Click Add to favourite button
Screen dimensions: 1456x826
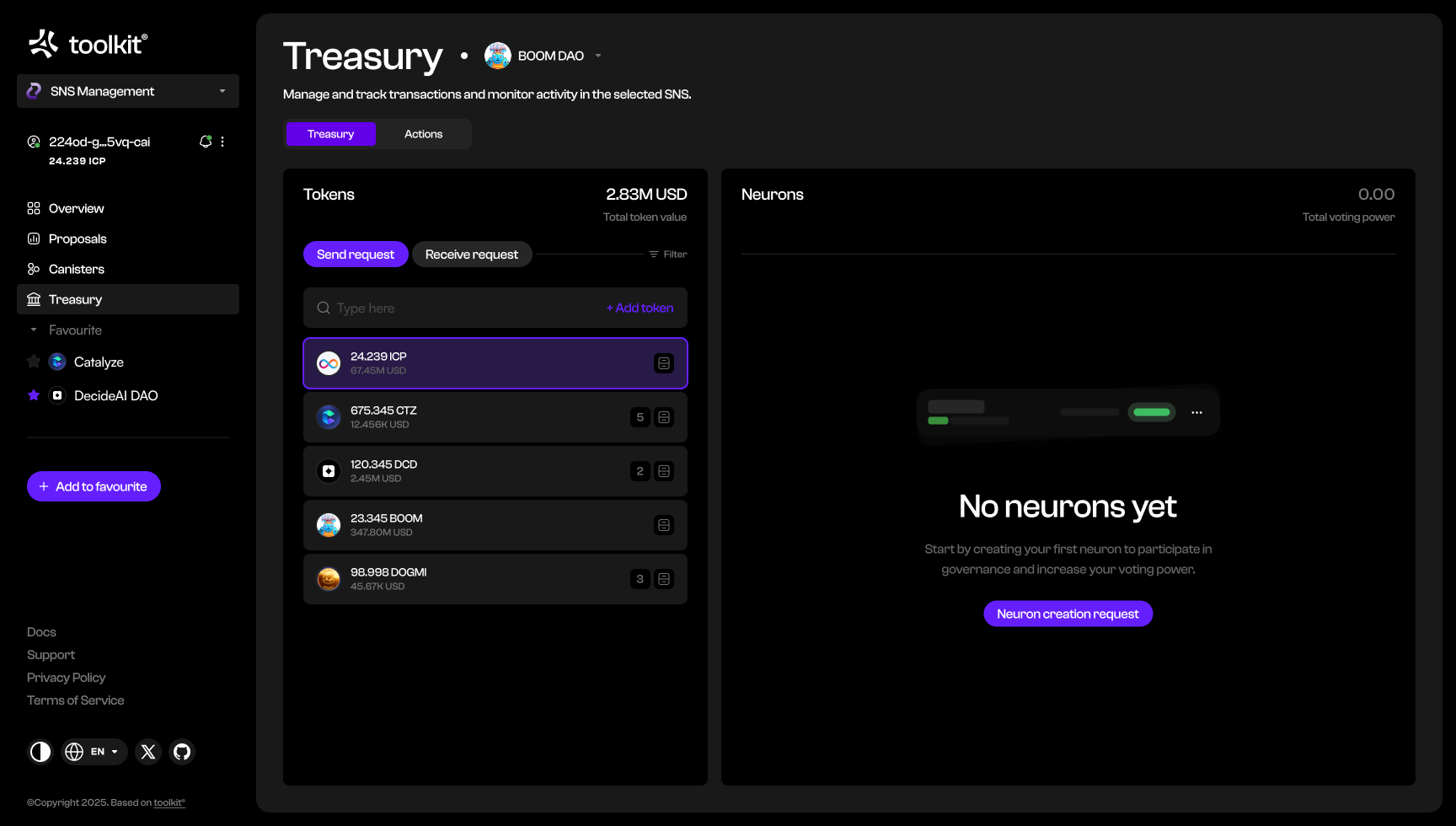click(94, 486)
